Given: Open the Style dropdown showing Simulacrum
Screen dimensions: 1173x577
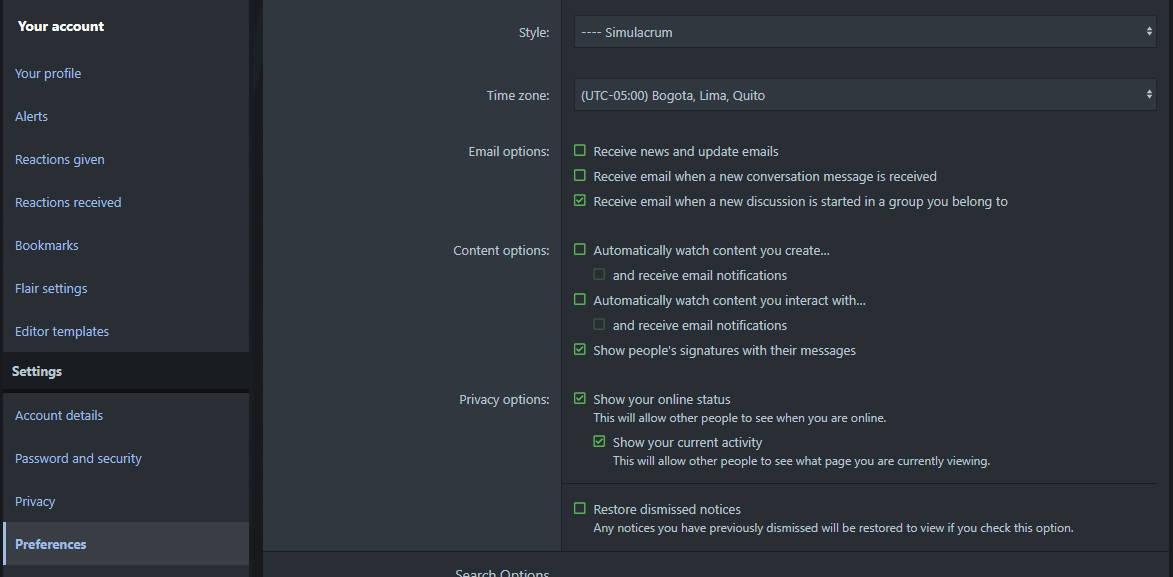Looking at the screenshot, I should tap(865, 32).
